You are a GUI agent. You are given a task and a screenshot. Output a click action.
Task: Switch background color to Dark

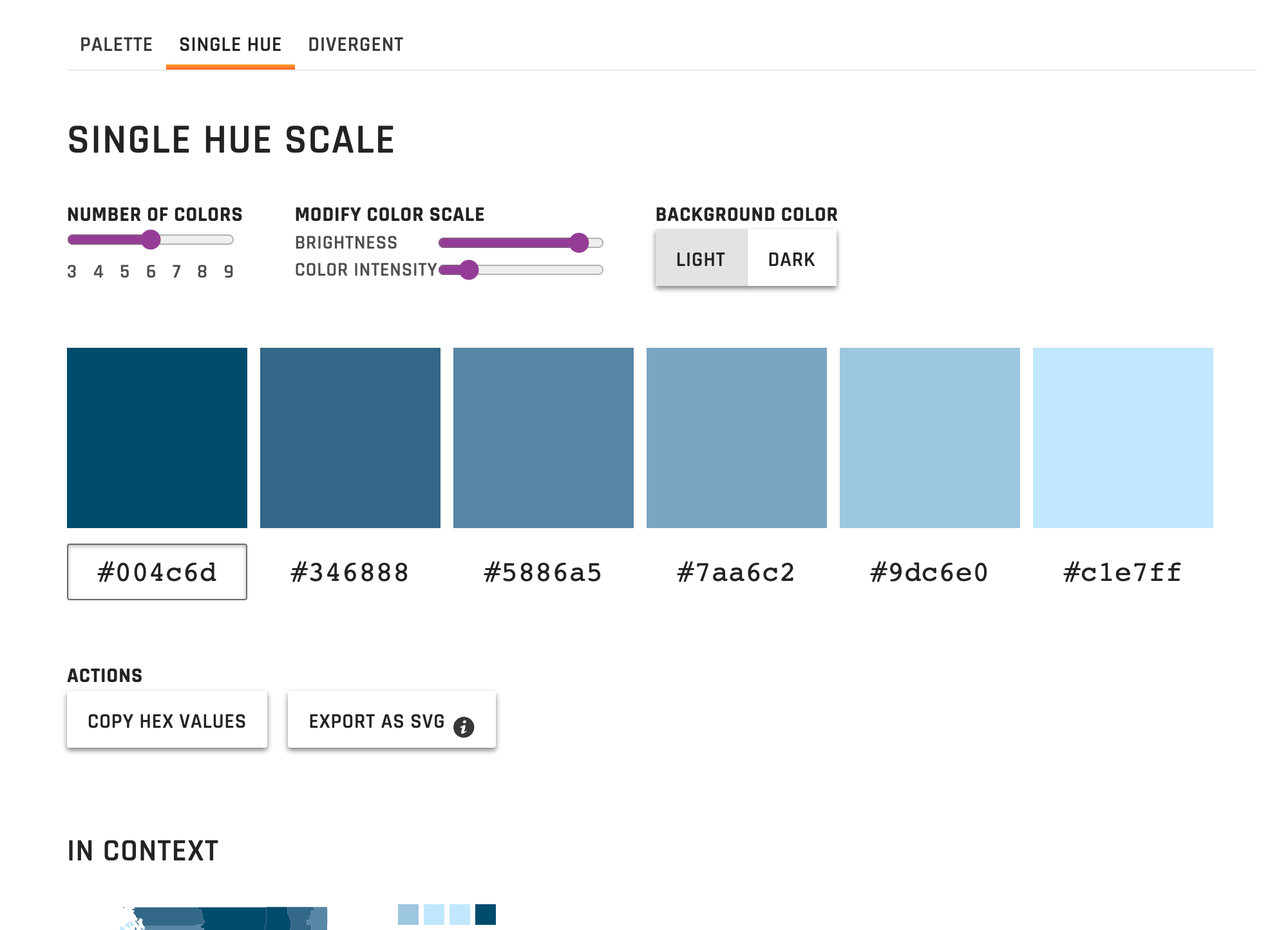pyautogui.click(x=791, y=259)
